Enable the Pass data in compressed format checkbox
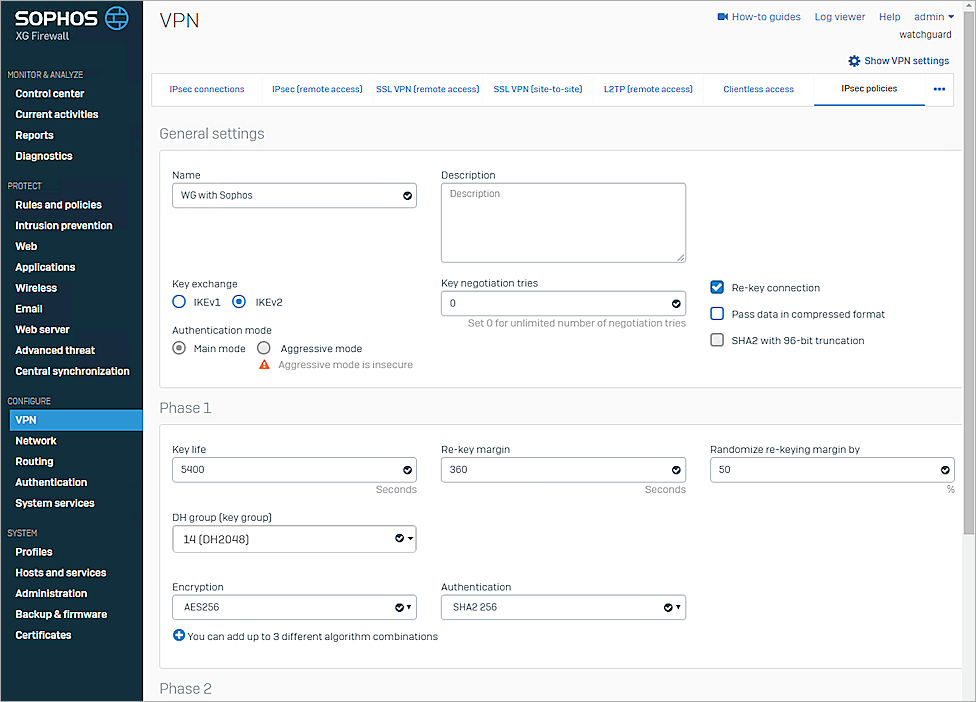The height and width of the screenshot is (702, 976). [x=716, y=313]
